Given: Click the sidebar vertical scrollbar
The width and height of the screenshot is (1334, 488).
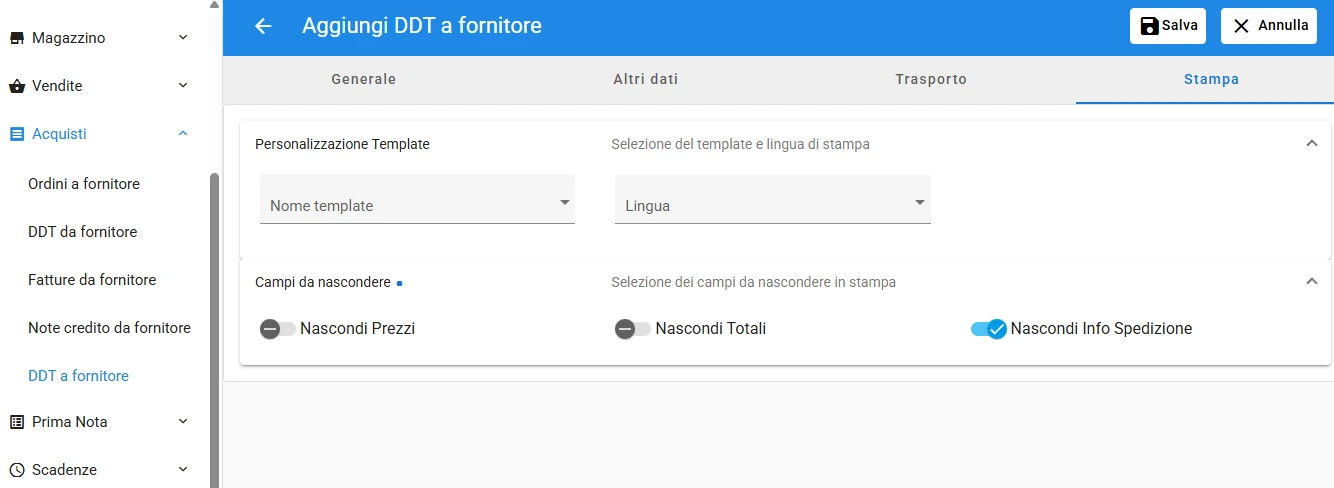Looking at the screenshot, I should pyautogui.click(x=214, y=330).
